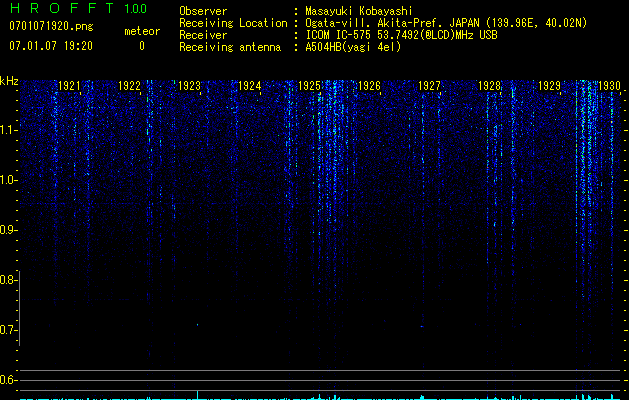The width and height of the screenshot is (629, 400).
Task: Click the cyan amplitude spike below 1923
Action: [x=197, y=394]
